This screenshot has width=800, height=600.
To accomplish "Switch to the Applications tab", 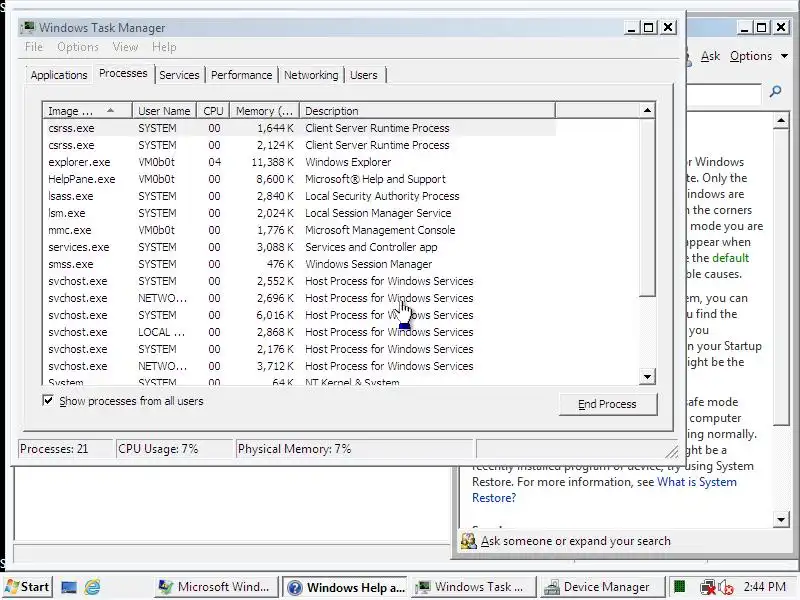I will (x=59, y=75).
